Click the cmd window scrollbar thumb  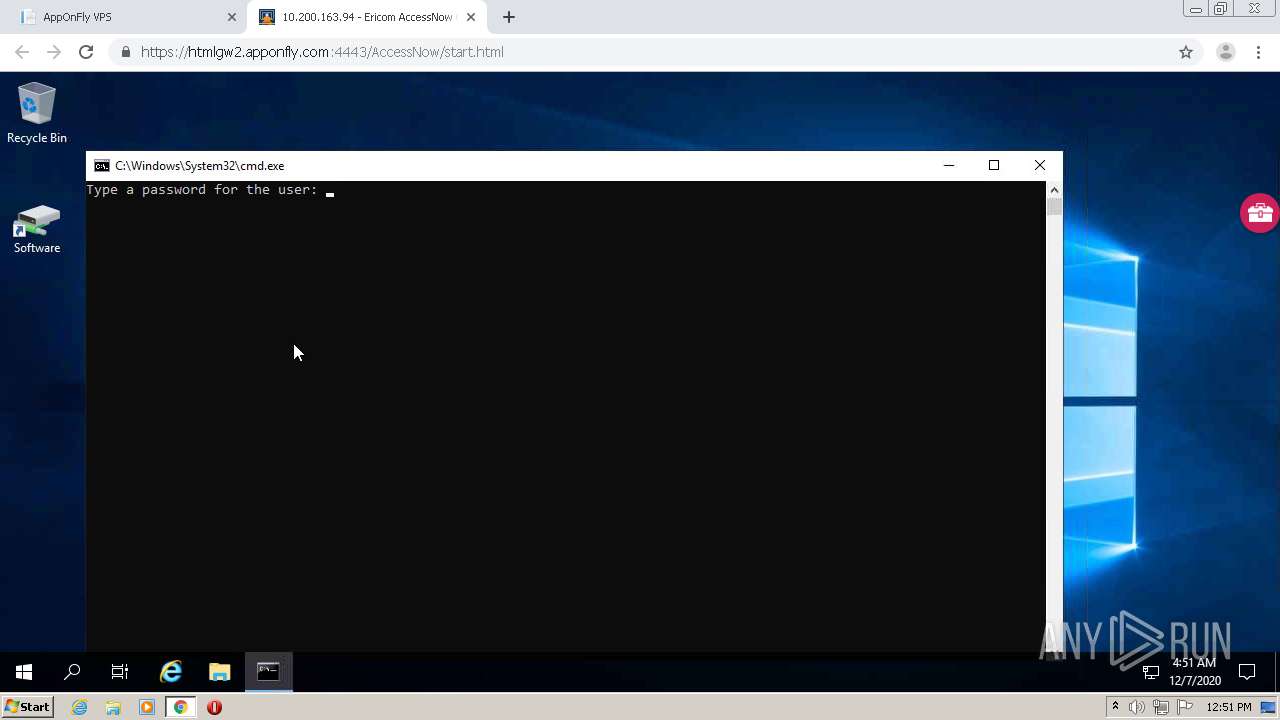click(1054, 207)
